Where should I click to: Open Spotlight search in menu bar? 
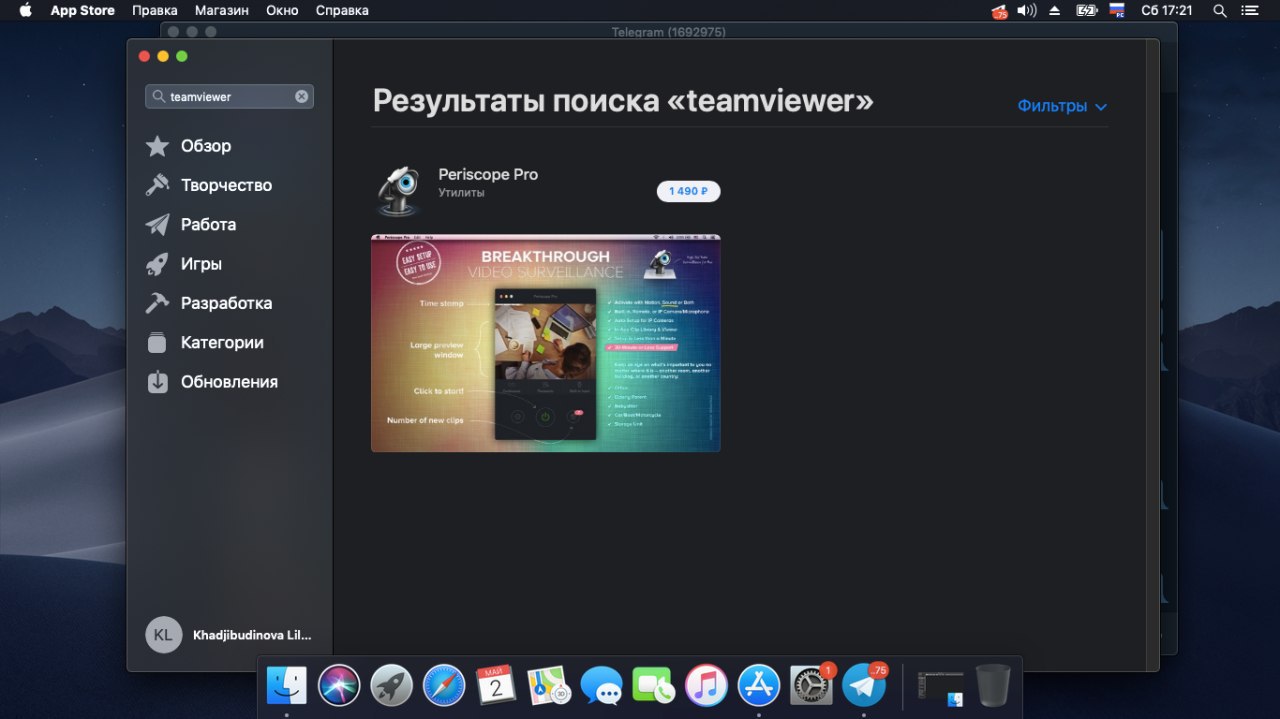1219,10
